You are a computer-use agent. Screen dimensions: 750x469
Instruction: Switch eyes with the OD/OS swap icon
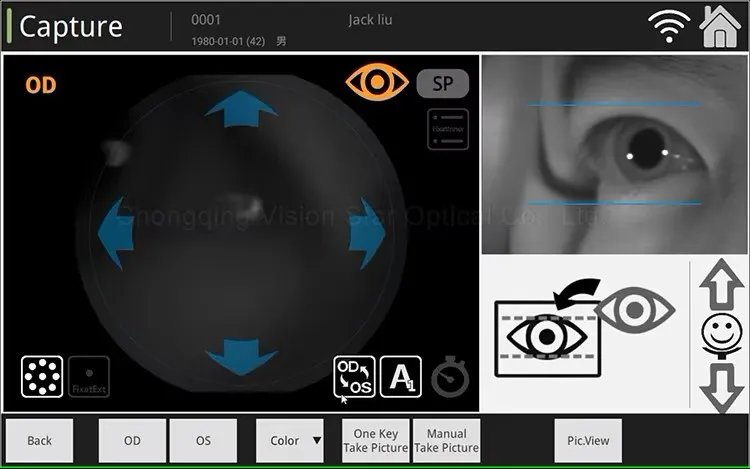pyautogui.click(x=354, y=377)
